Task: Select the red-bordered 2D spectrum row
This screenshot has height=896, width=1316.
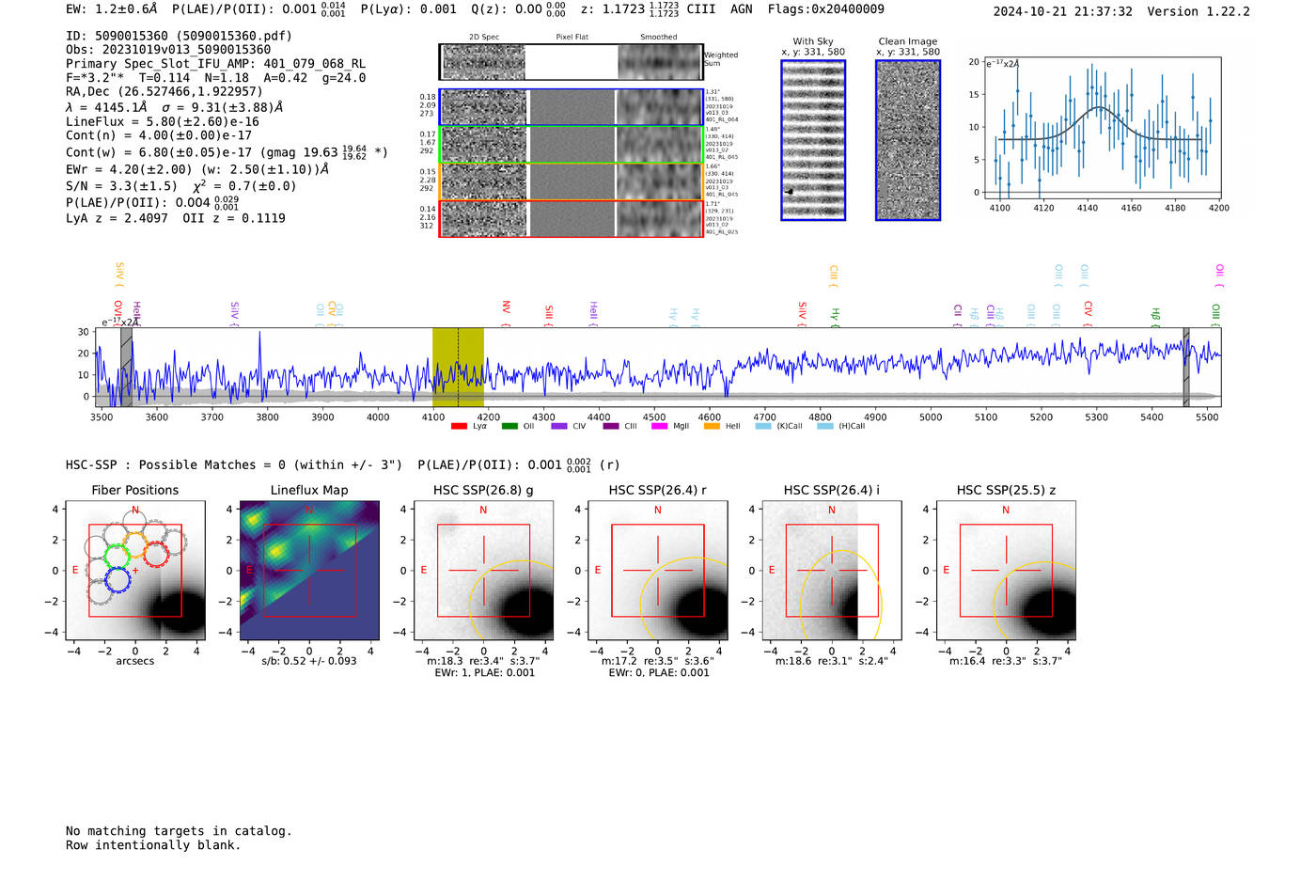Action: click(x=572, y=218)
